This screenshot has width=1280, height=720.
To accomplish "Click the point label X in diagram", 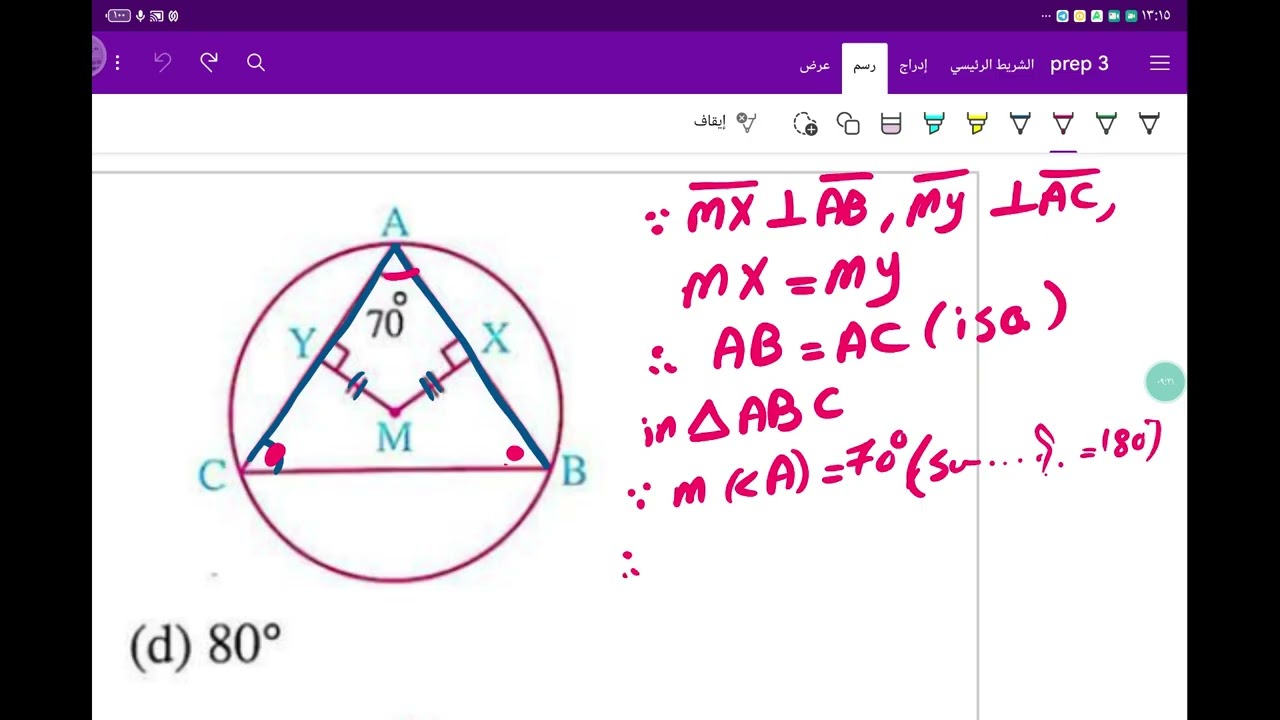I will coord(495,339).
